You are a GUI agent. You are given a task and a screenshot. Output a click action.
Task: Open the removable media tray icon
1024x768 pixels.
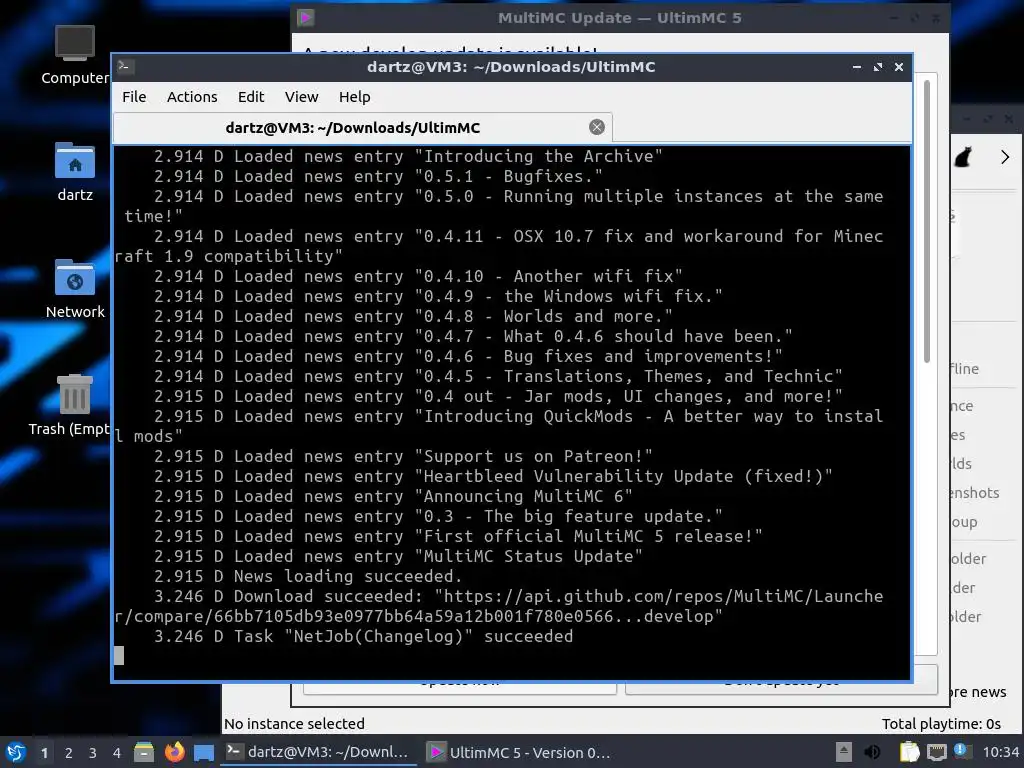point(844,752)
